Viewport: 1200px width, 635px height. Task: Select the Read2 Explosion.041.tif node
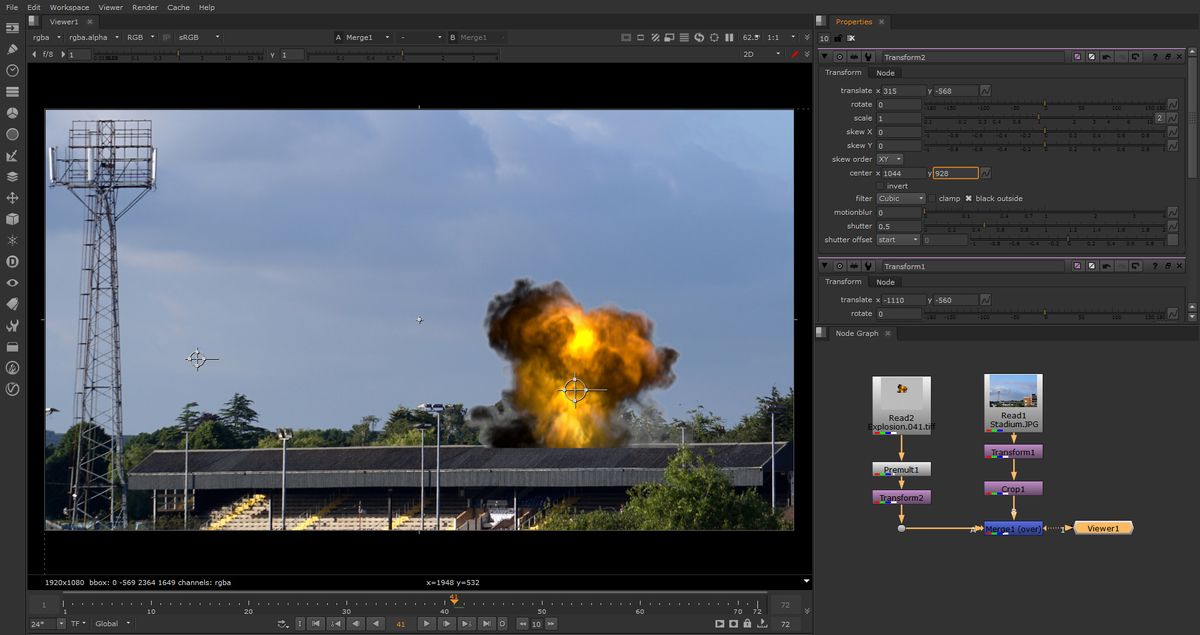(x=900, y=403)
